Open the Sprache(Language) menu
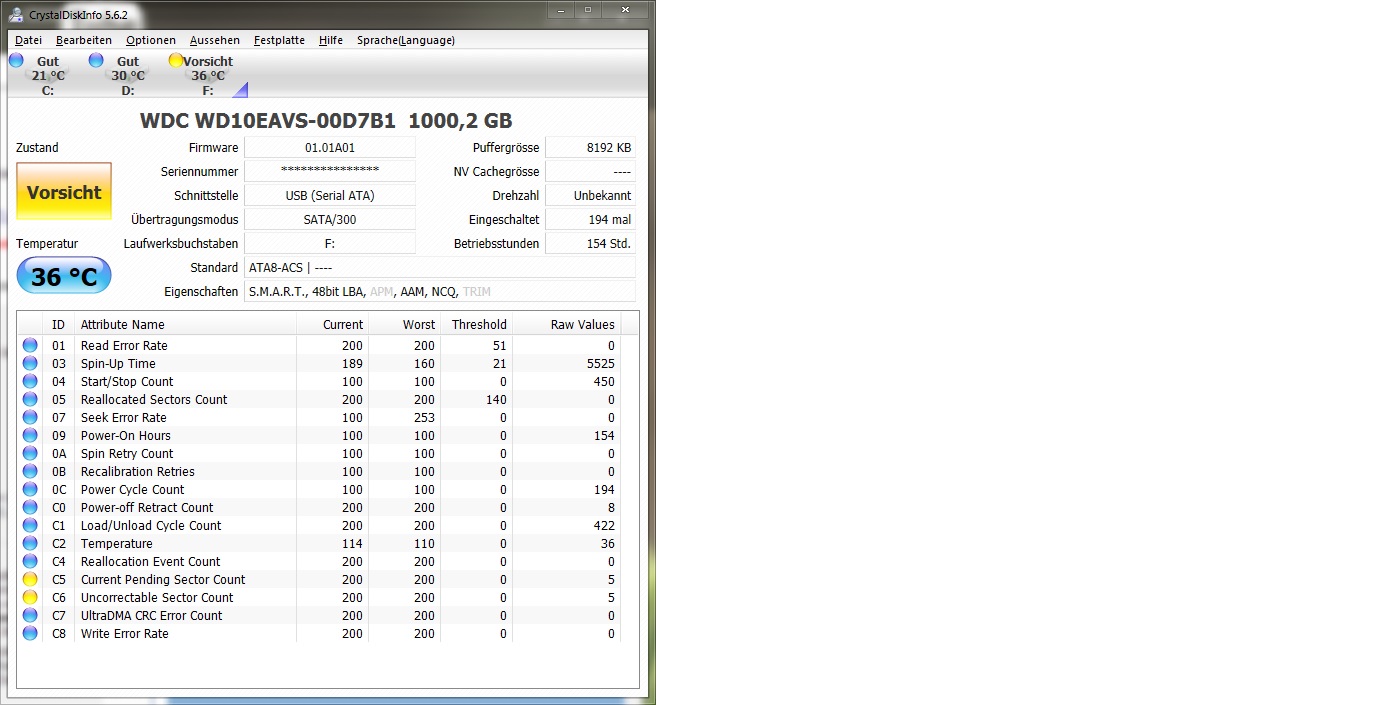Image resolution: width=1392 pixels, height=705 pixels. (x=406, y=40)
